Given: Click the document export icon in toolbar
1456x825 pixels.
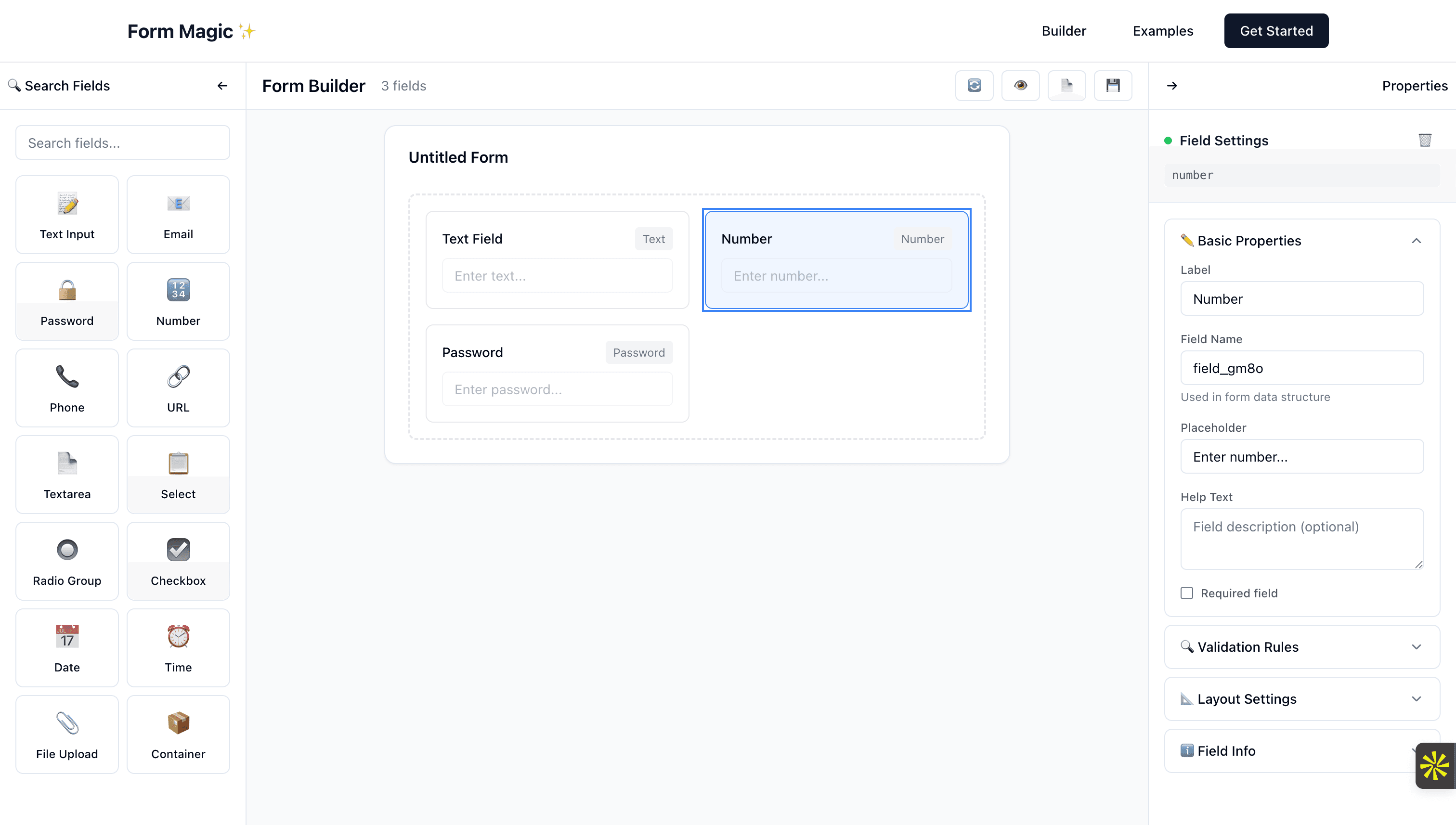Looking at the screenshot, I should (1066, 86).
